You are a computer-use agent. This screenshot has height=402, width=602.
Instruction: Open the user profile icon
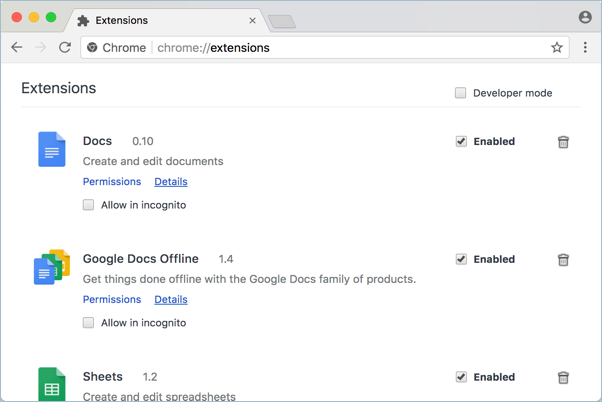click(585, 17)
